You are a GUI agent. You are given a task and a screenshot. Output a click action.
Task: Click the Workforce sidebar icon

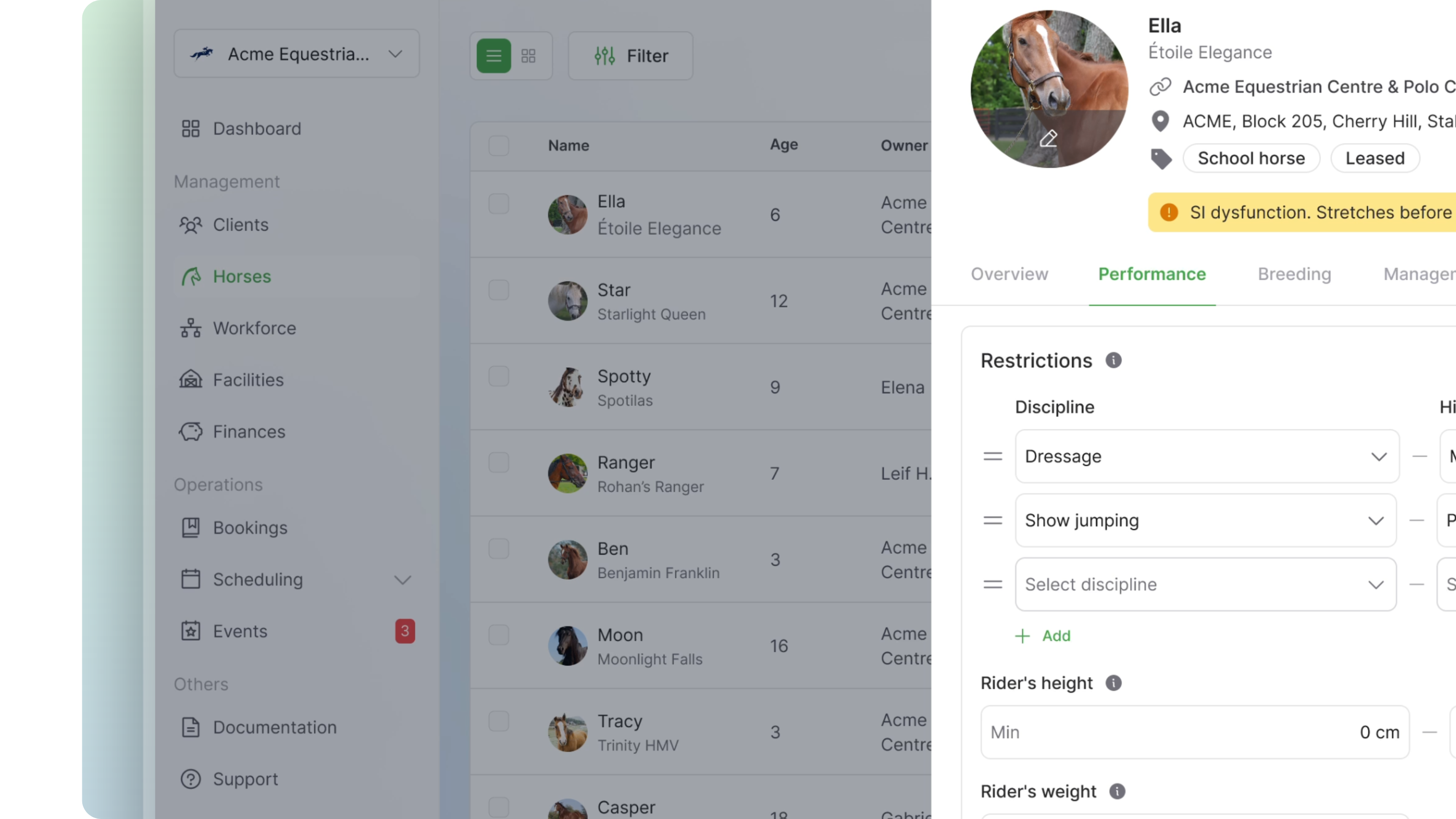190,328
